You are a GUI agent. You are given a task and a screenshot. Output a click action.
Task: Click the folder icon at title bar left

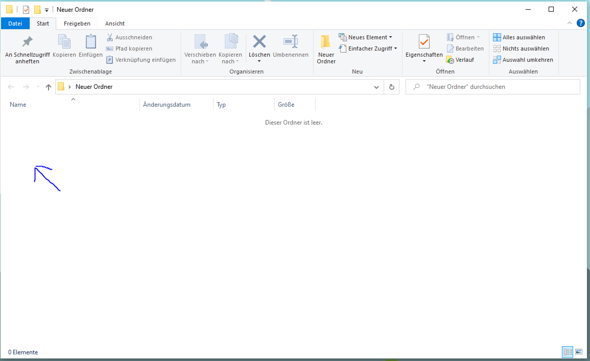pos(9,9)
